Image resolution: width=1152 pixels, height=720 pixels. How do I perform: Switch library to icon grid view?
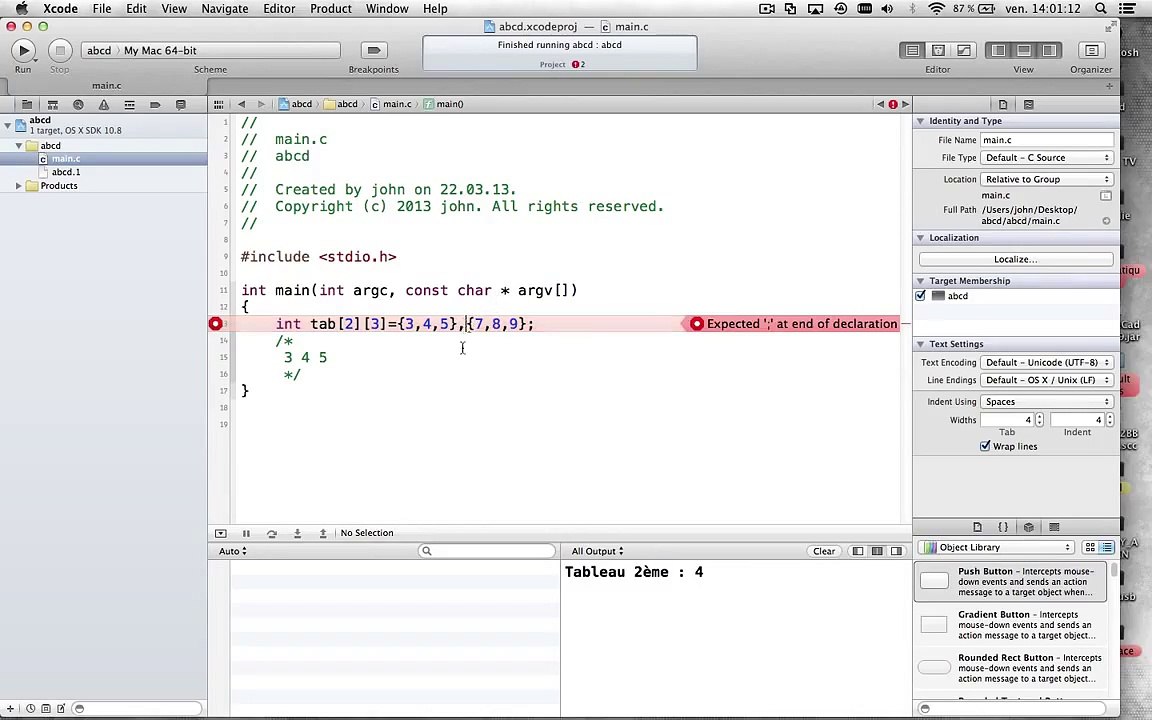(1090, 547)
